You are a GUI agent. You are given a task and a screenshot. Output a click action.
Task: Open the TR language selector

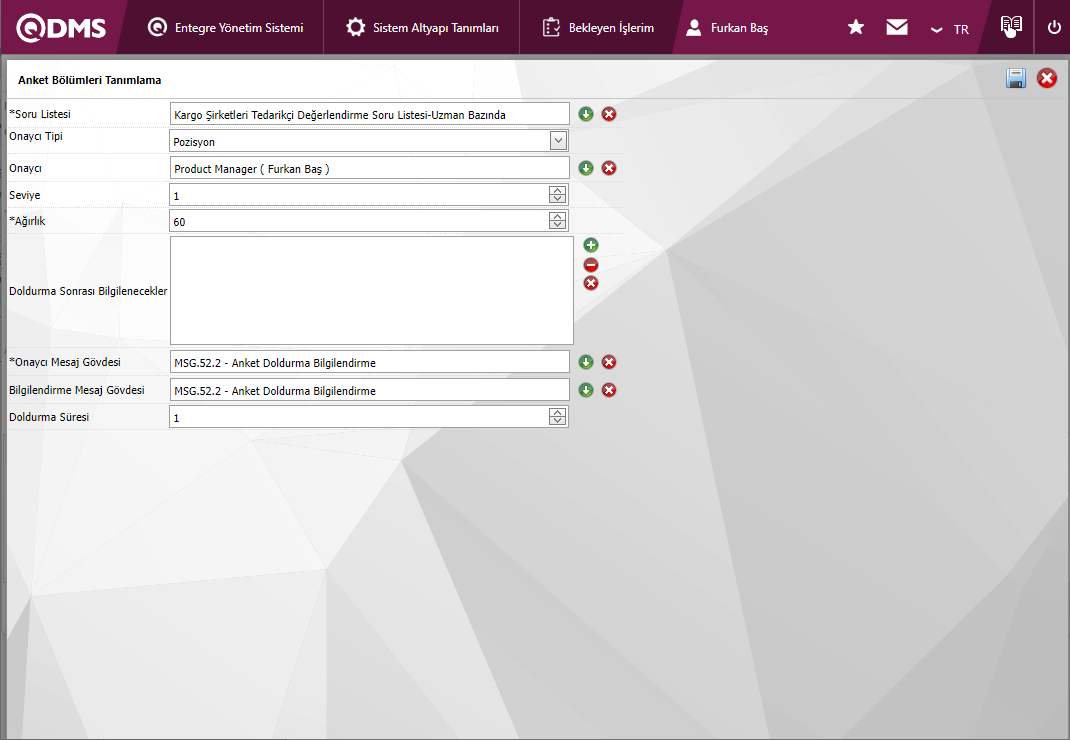[x=950, y=29]
